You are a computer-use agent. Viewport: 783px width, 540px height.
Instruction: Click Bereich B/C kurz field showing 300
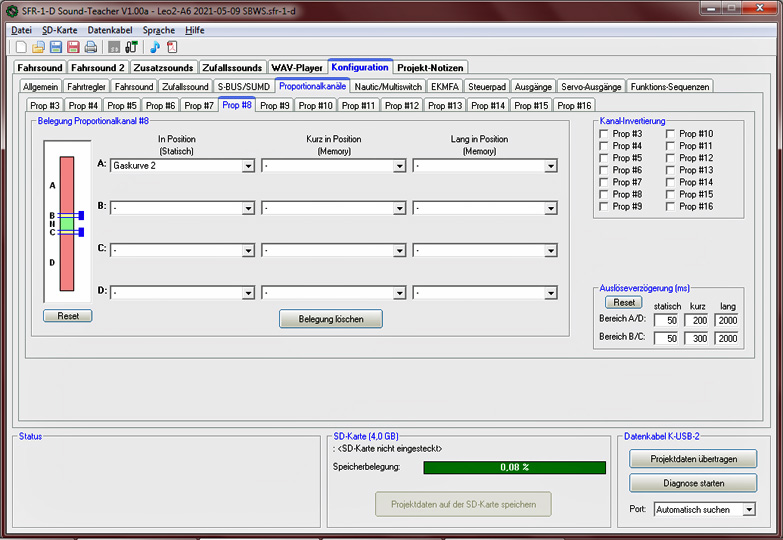(696, 338)
